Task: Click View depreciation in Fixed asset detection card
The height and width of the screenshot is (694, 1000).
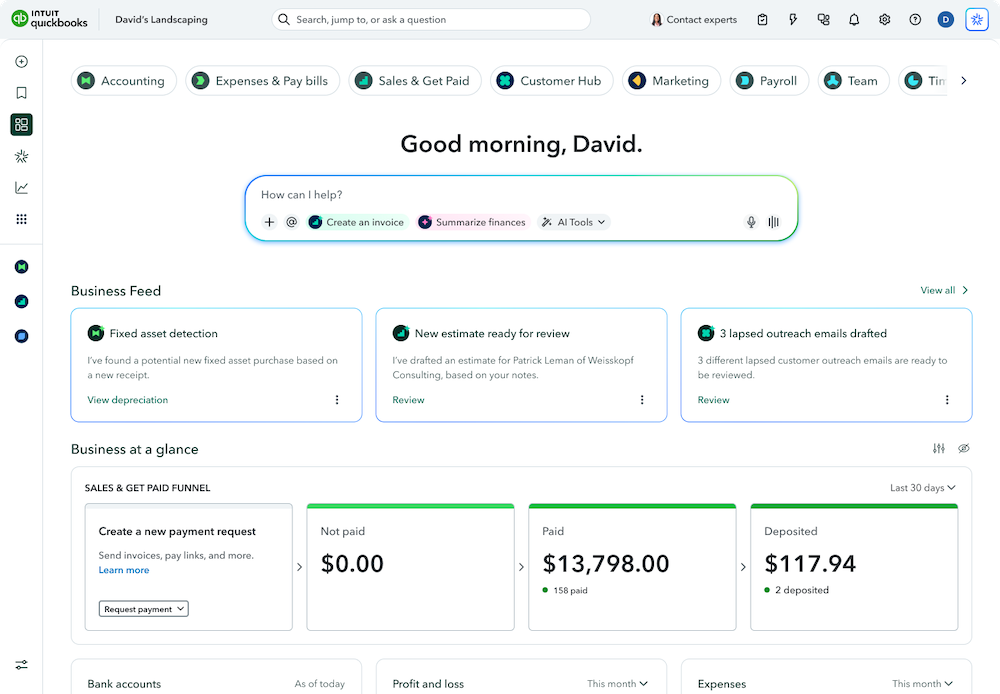Action: coord(127,399)
